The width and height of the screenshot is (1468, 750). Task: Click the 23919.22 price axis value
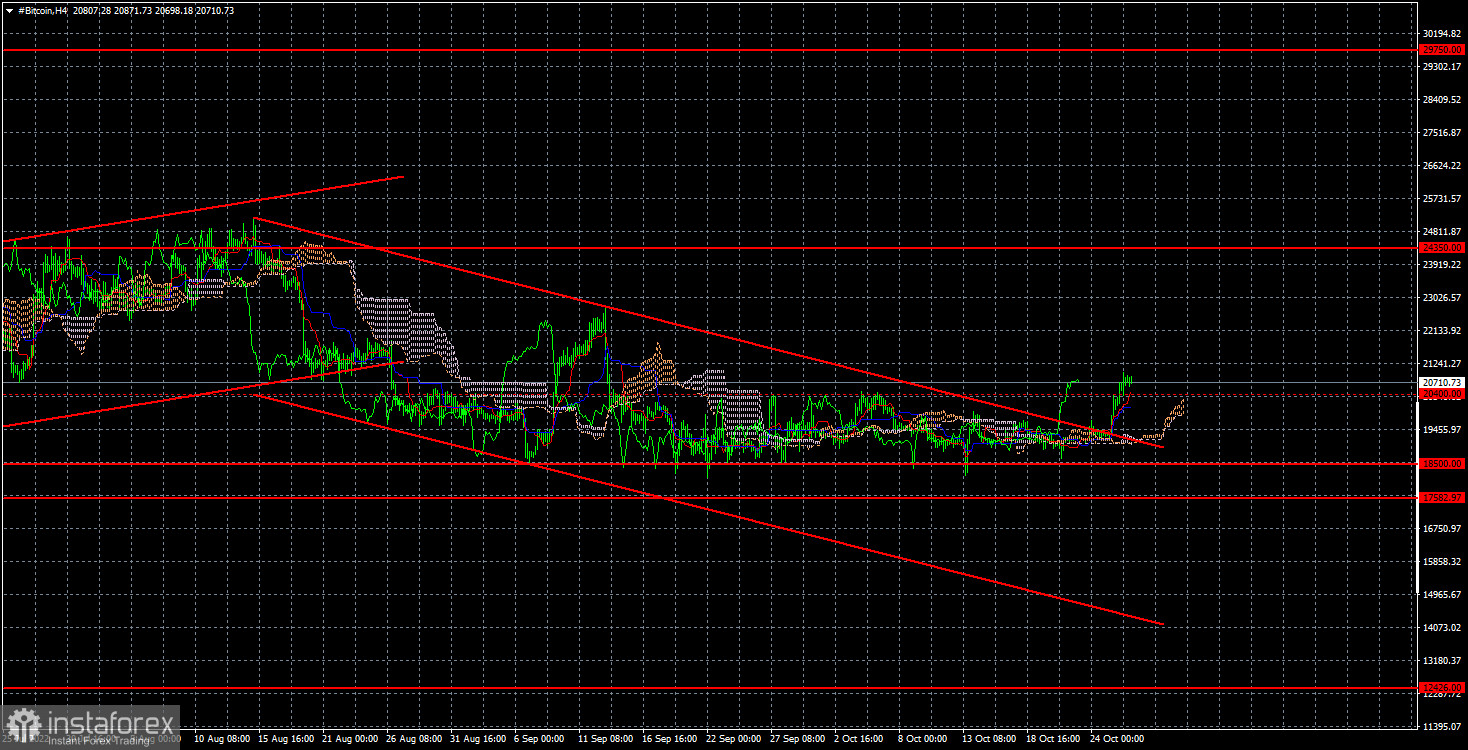coord(1442,264)
